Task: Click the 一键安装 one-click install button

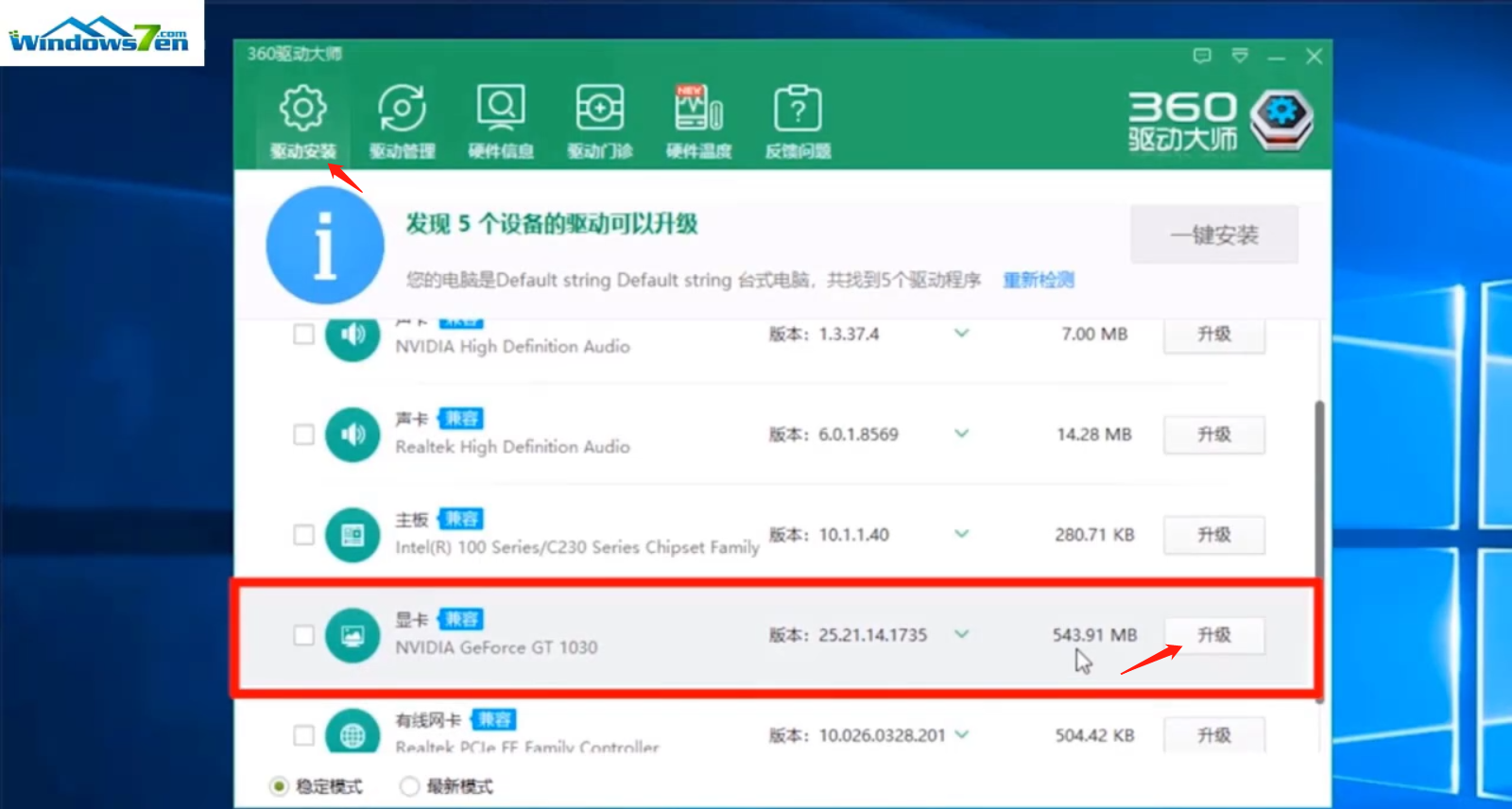Action: (x=1214, y=235)
